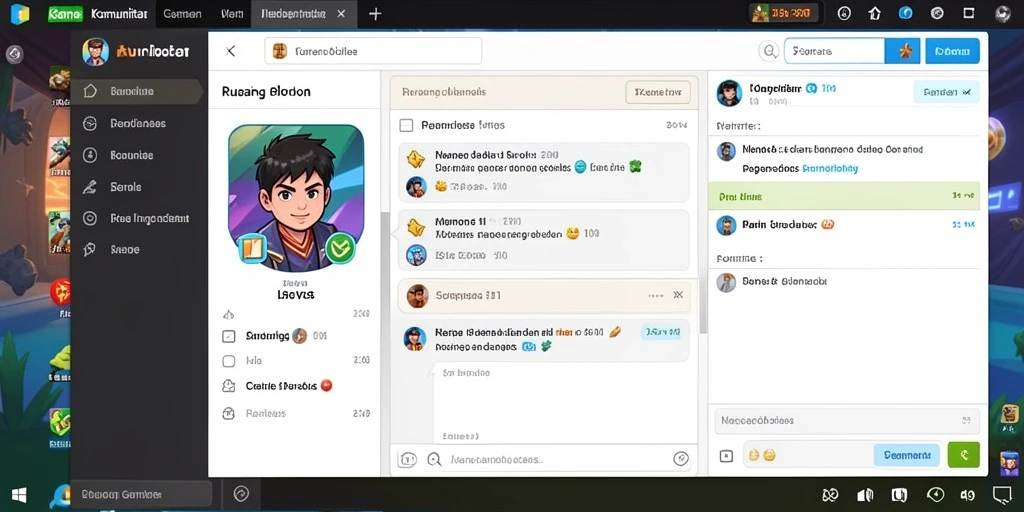
Task: Click the taskbar search box
Action: click(141, 494)
